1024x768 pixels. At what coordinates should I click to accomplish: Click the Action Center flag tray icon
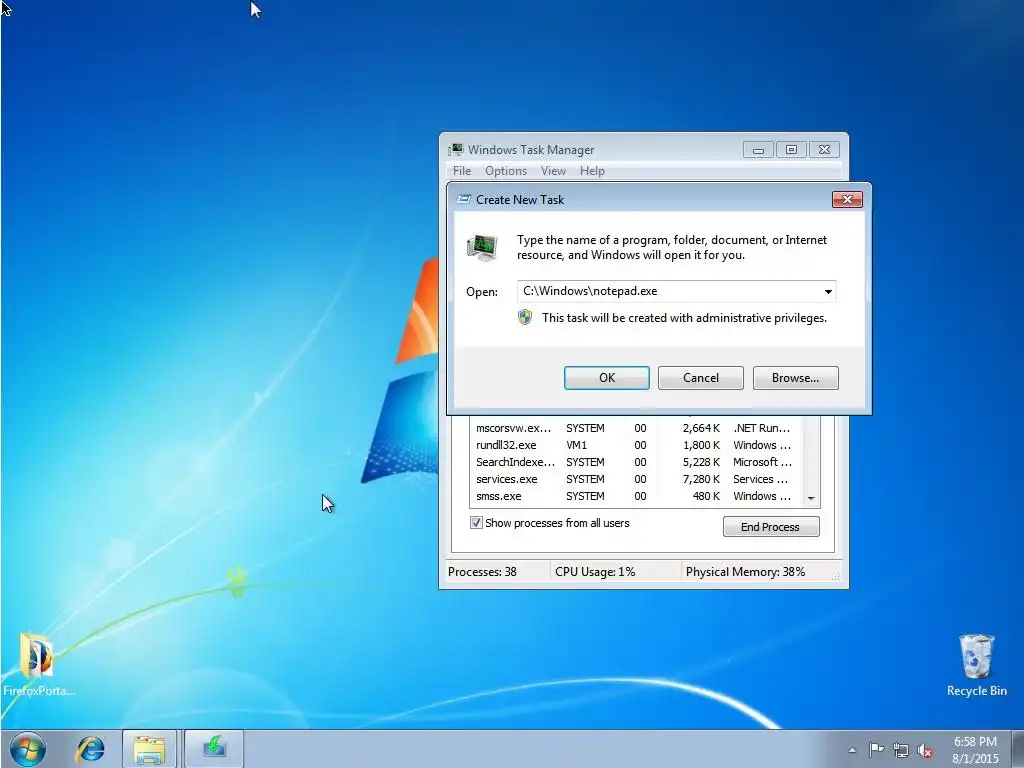[876, 750]
